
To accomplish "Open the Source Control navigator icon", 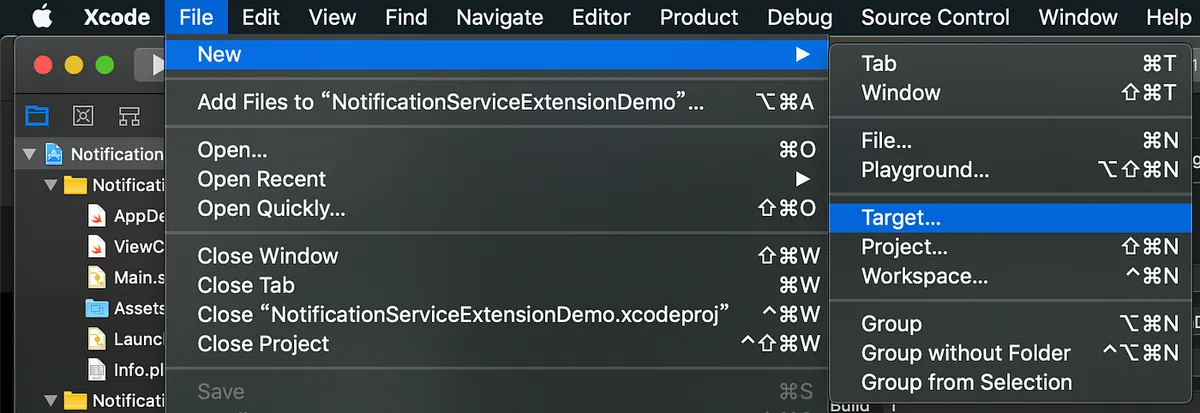I will tap(83, 115).
